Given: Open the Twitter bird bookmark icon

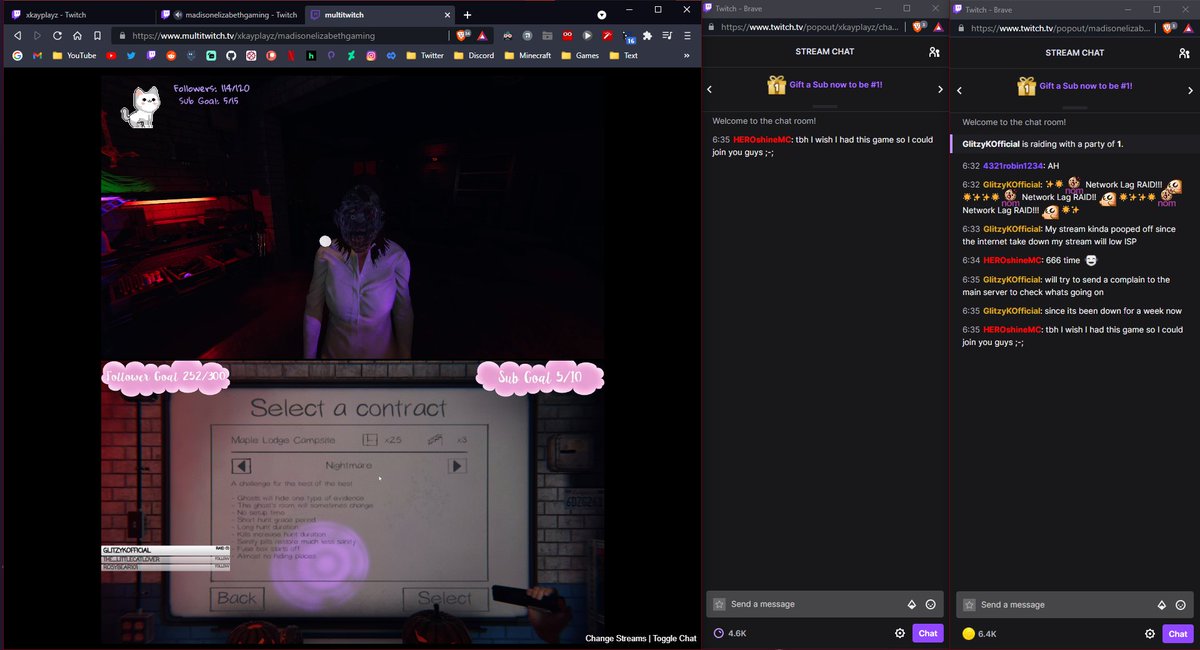Looking at the screenshot, I should point(131,55).
